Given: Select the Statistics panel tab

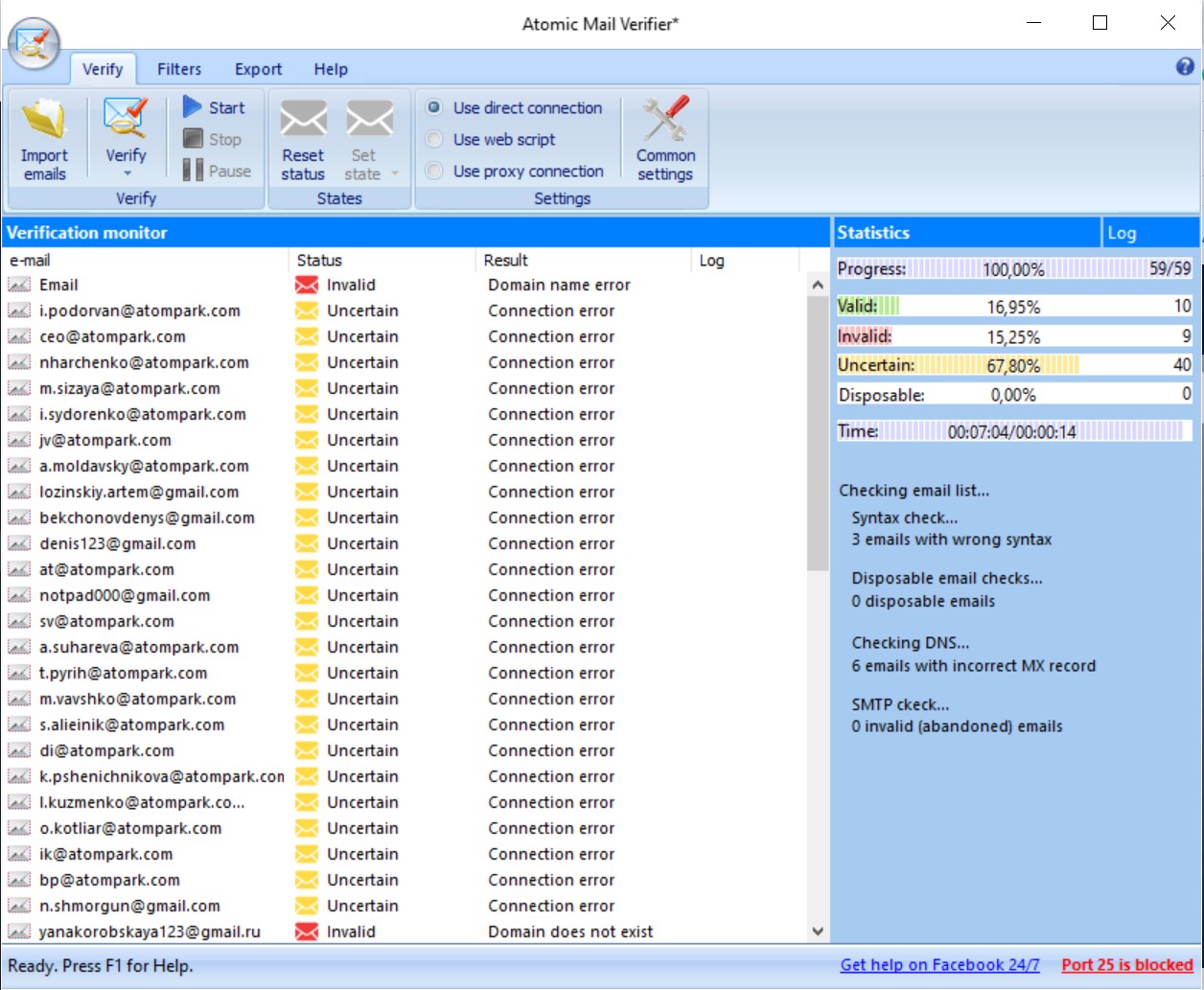Looking at the screenshot, I should pos(966,233).
